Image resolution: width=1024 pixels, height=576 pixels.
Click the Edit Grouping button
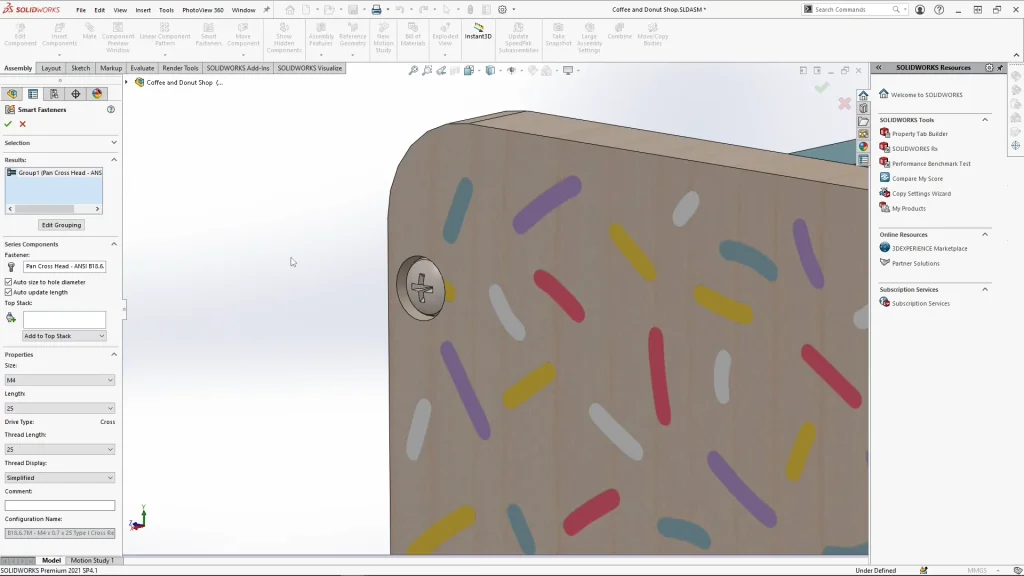click(61, 225)
